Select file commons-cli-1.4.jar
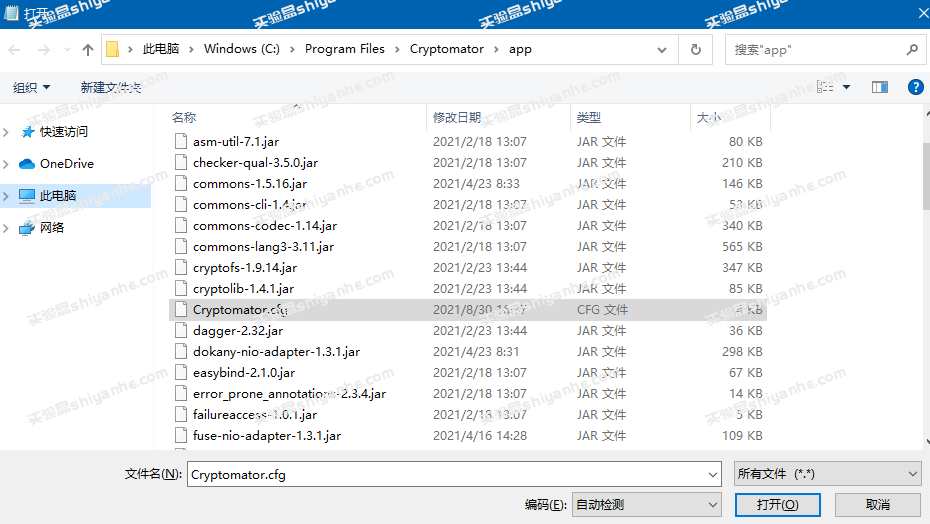The height and width of the screenshot is (524, 930). coord(249,205)
